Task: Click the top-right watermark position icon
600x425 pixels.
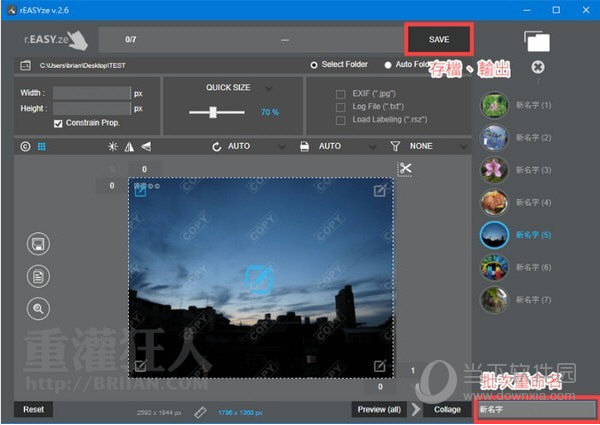Action: [380, 191]
